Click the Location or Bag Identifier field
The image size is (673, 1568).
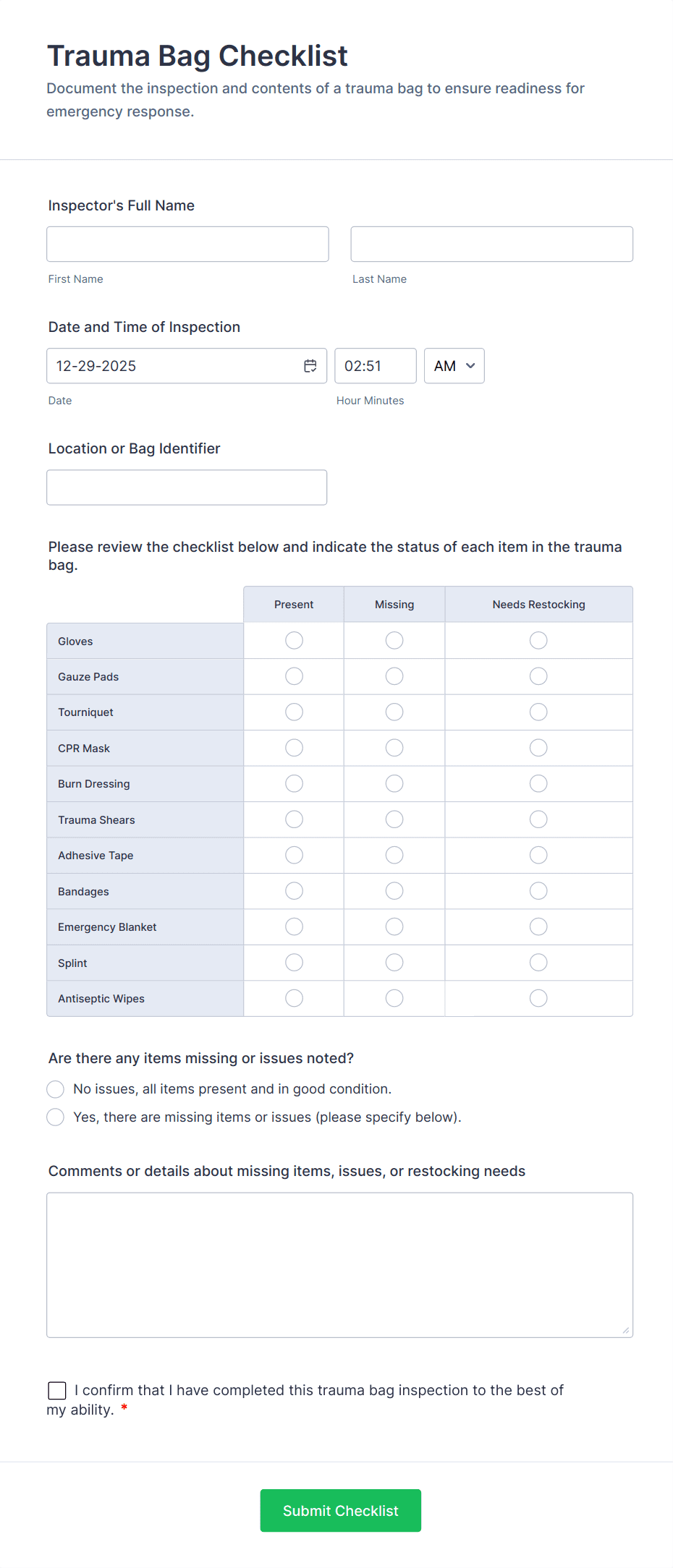point(187,487)
